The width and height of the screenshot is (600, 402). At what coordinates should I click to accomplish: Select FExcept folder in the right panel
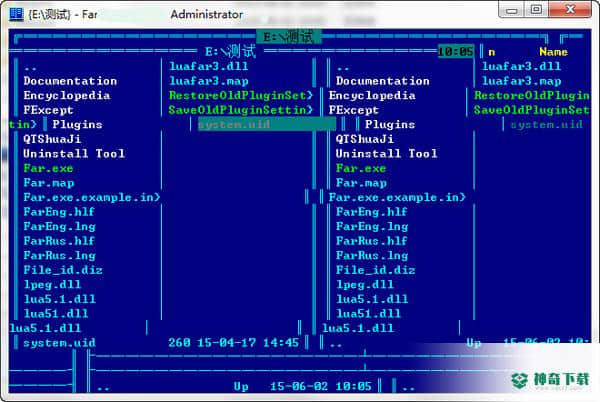354,110
